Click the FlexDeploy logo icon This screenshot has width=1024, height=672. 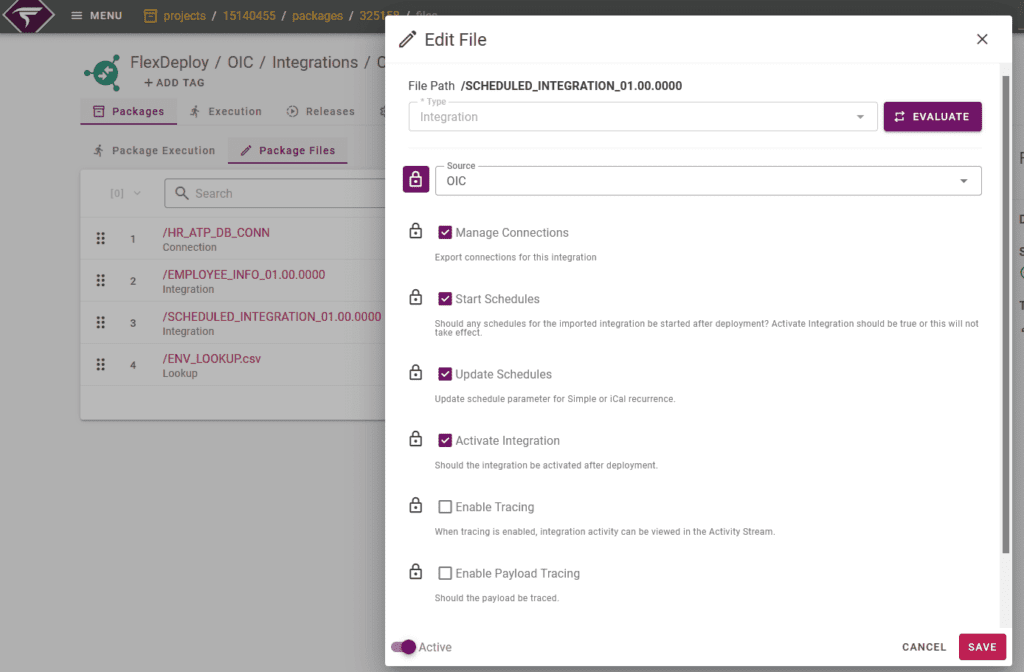28,16
